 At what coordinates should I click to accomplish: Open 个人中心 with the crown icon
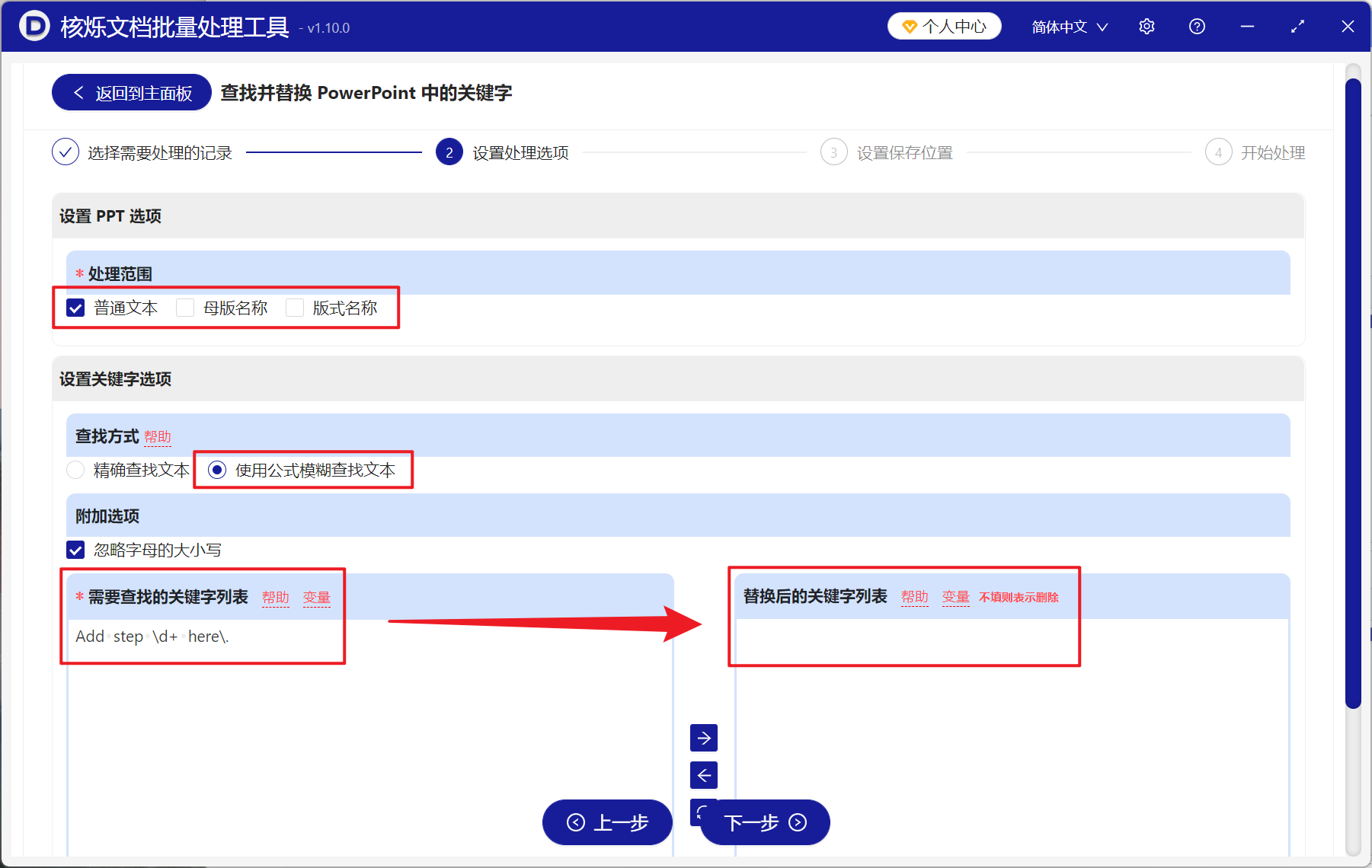coord(944,25)
